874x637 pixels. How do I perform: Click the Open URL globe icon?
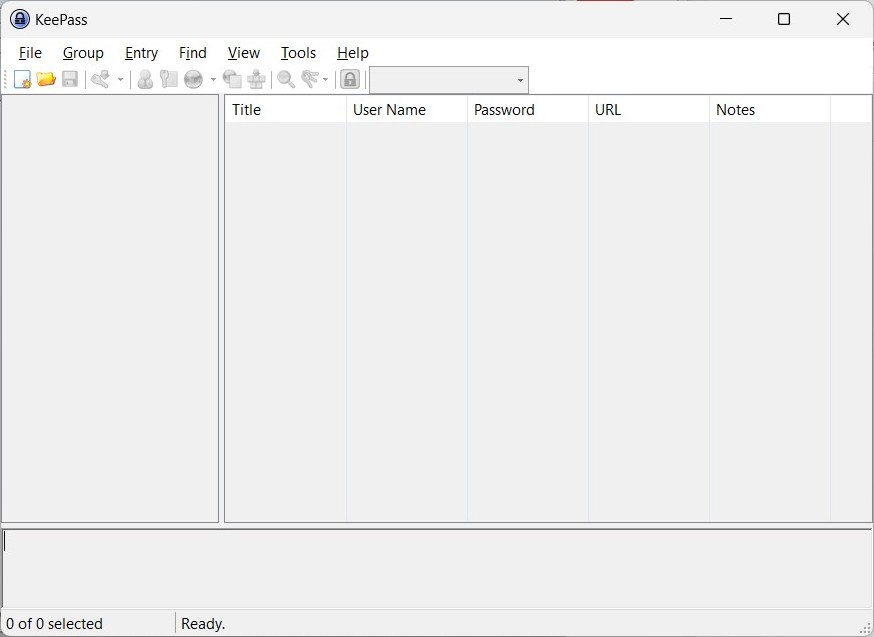click(194, 80)
